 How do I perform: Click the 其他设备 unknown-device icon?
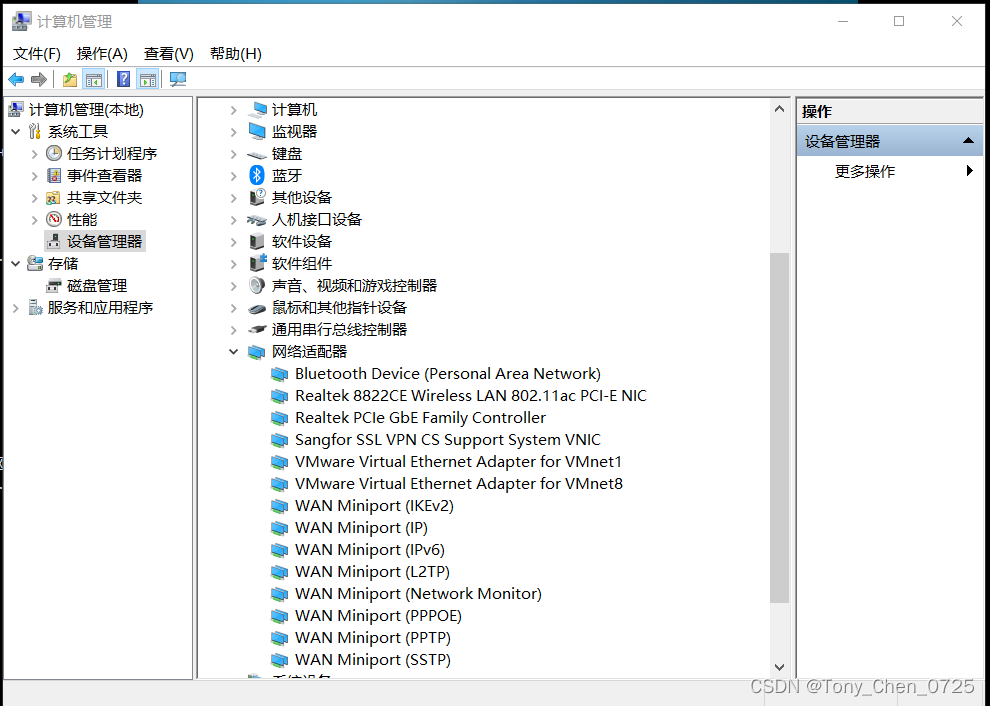pyautogui.click(x=257, y=197)
